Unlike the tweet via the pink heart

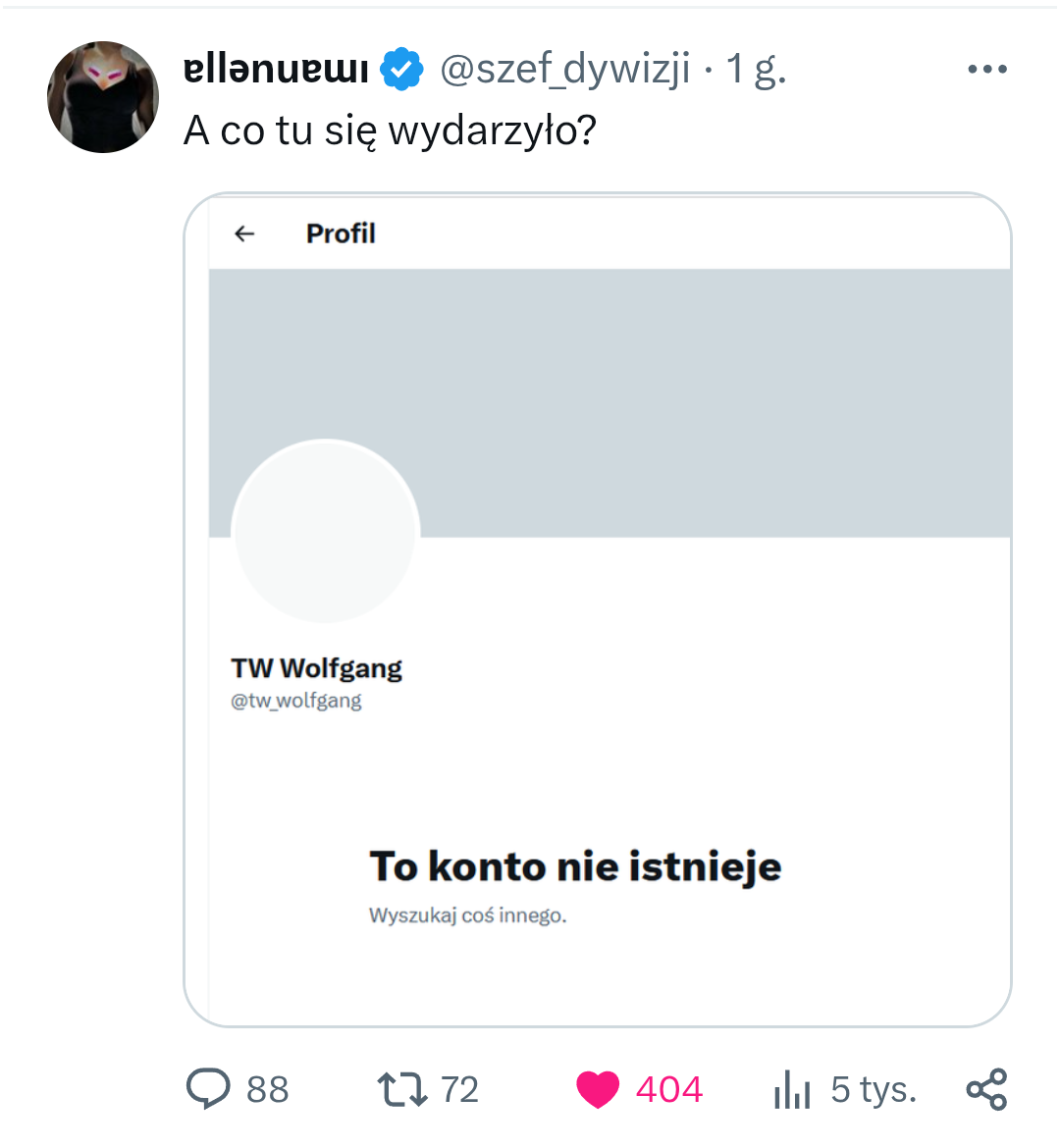[598, 1089]
